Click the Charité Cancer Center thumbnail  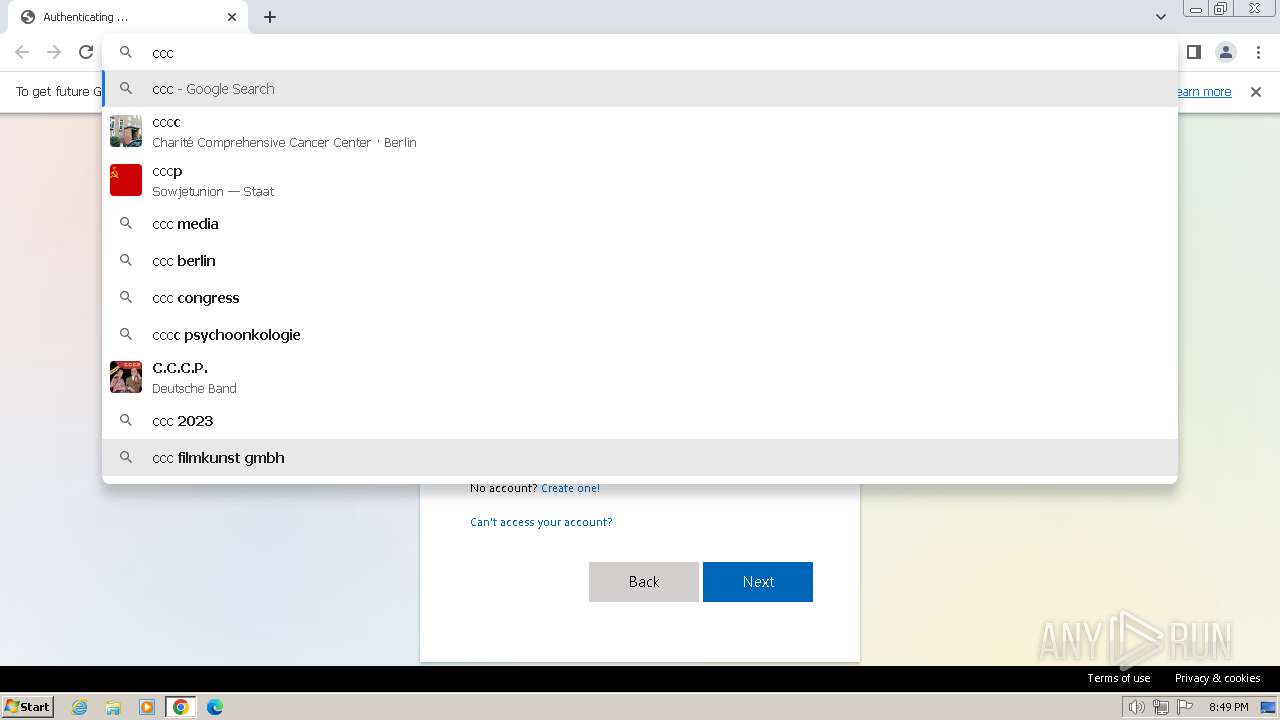pyautogui.click(x=126, y=131)
